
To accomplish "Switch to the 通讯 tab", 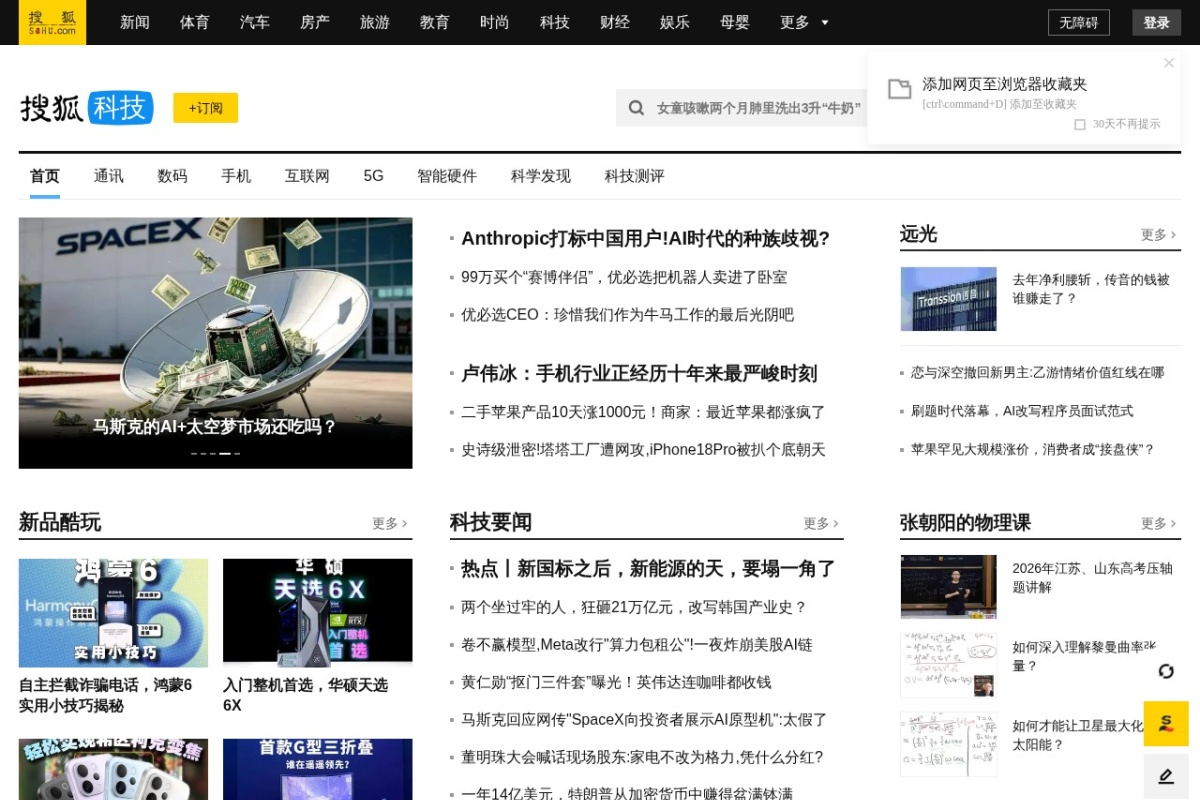I will [x=109, y=176].
